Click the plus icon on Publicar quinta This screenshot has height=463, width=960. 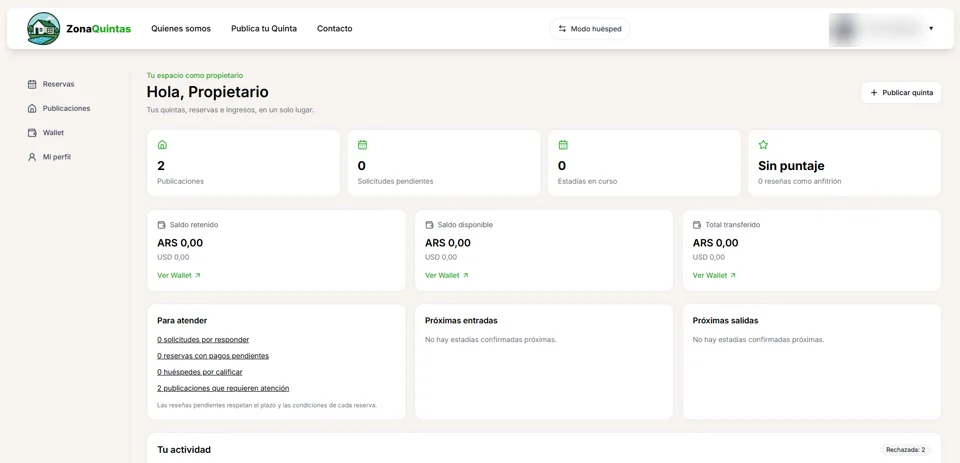(x=874, y=92)
